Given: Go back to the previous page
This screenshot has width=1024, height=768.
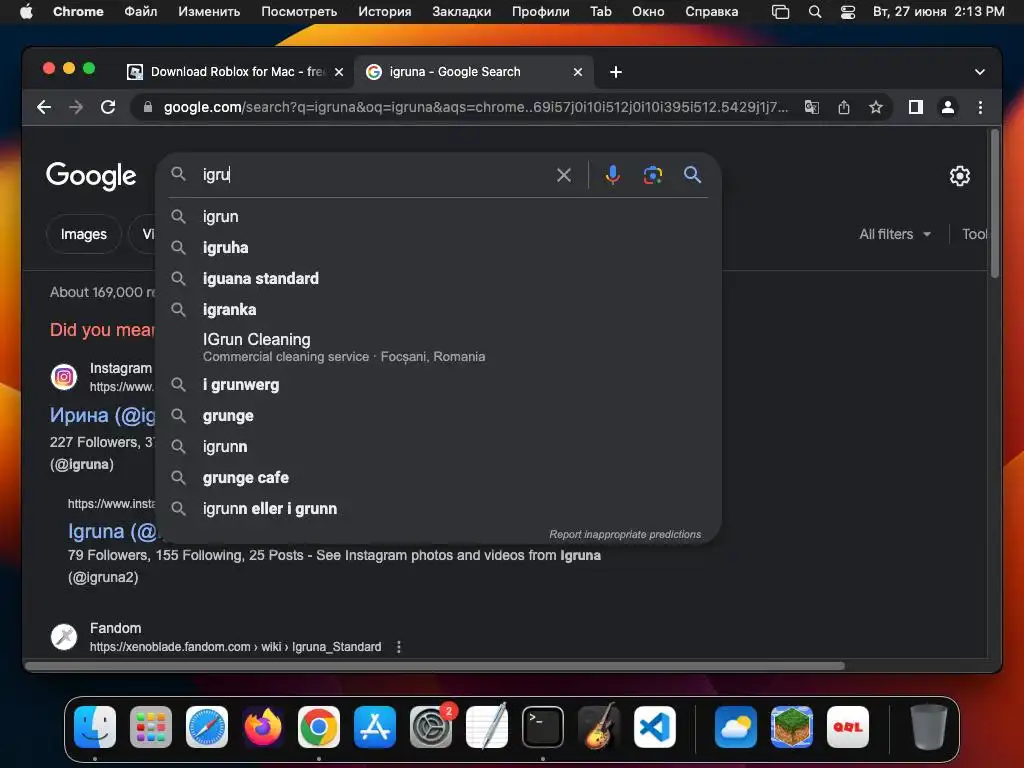Looking at the screenshot, I should tap(44, 107).
